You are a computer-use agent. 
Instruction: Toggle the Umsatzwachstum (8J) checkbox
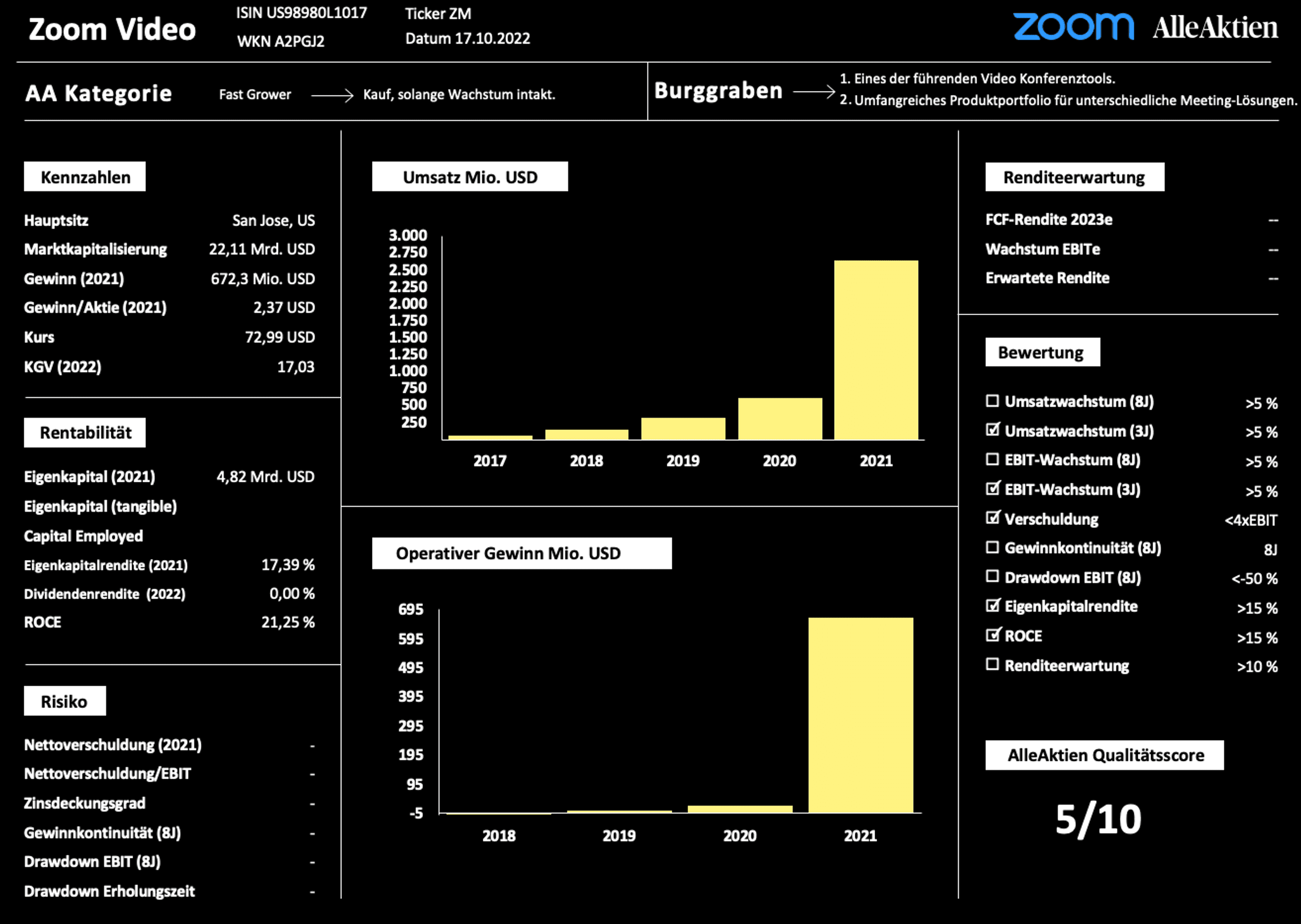click(992, 401)
